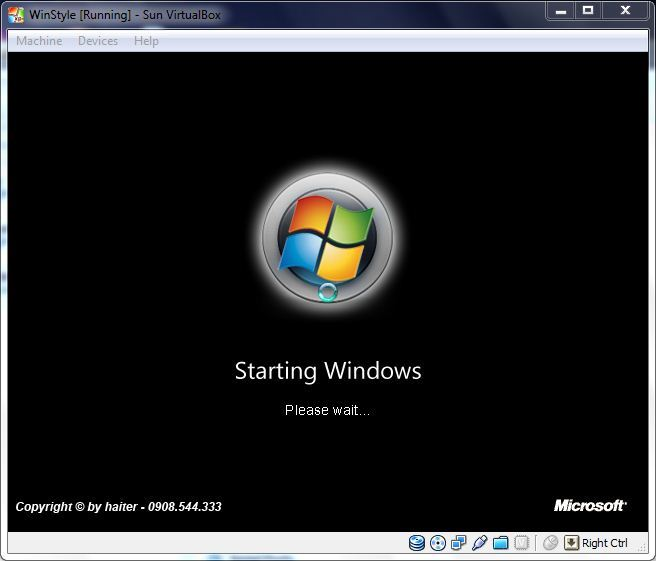Click the virtualization chip status icon

point(521,543)
